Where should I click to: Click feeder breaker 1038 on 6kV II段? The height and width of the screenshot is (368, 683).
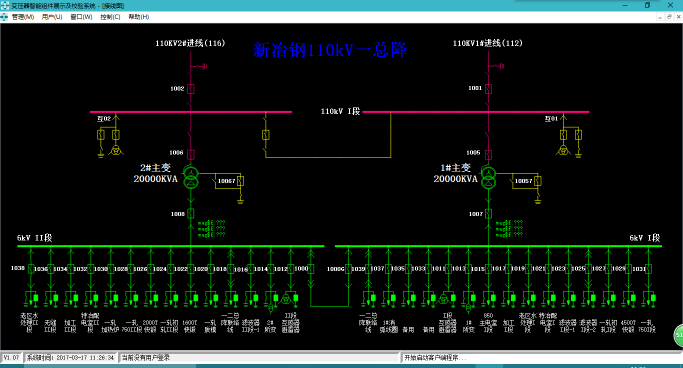pyautogui.click(x=31, y=269)
